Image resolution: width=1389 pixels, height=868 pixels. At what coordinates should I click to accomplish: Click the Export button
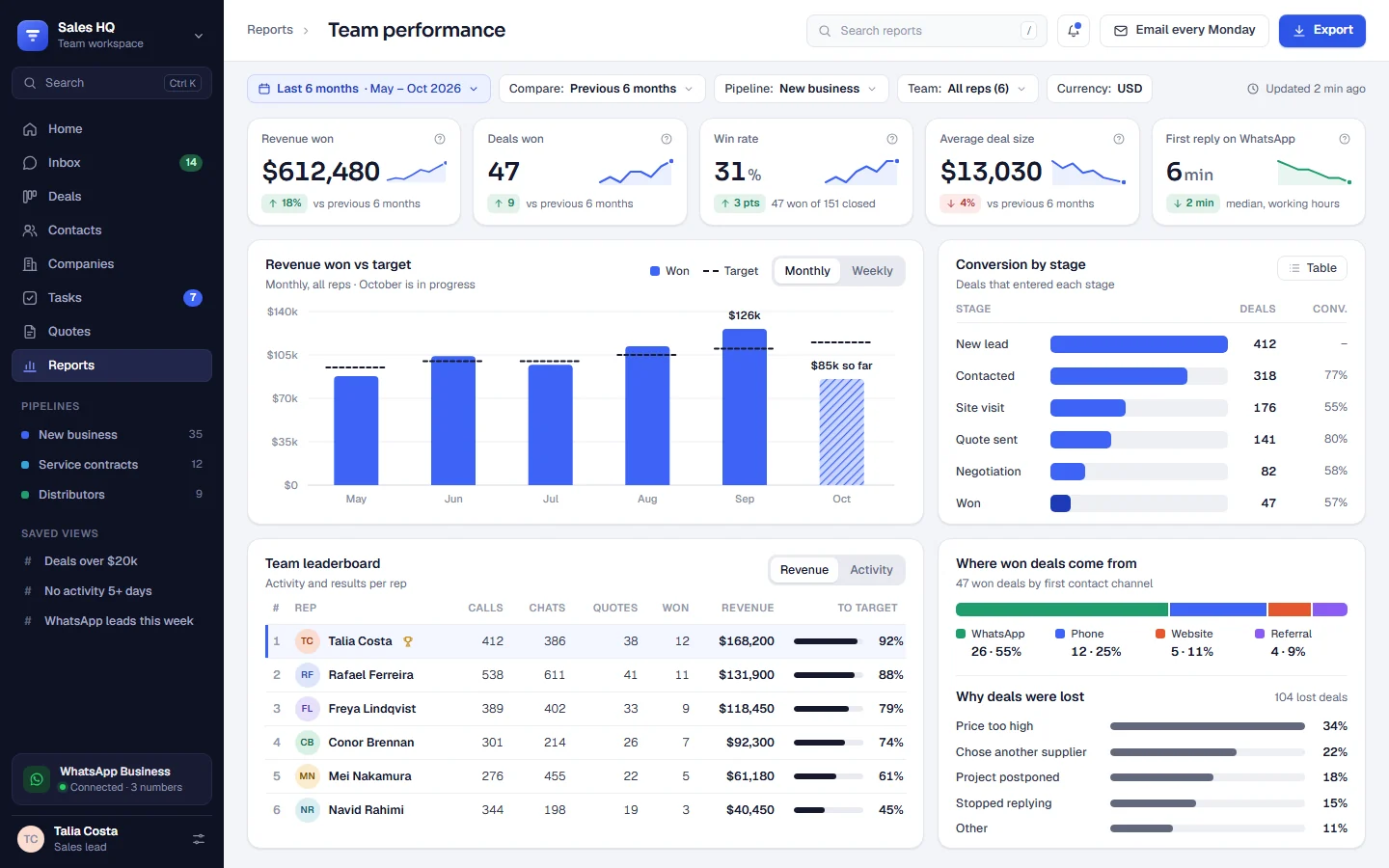point(1322,31)
